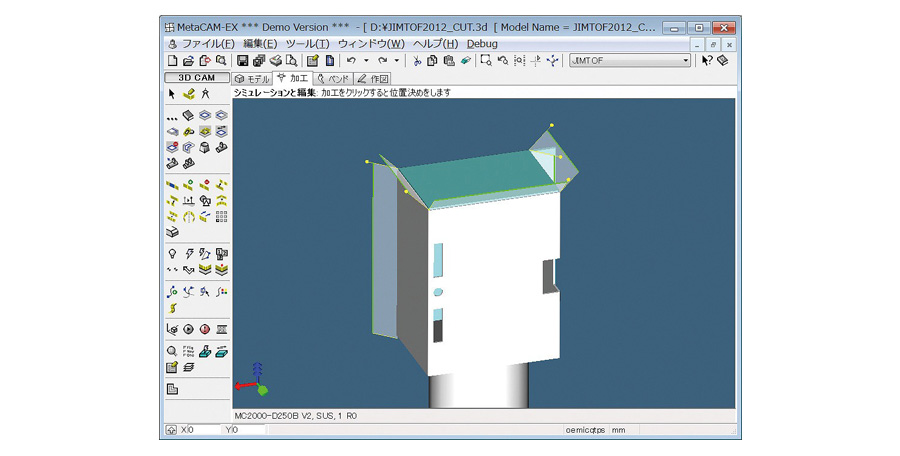Click the Paste clipboard icon
900x456 pixels.
(x=449, y=60)
